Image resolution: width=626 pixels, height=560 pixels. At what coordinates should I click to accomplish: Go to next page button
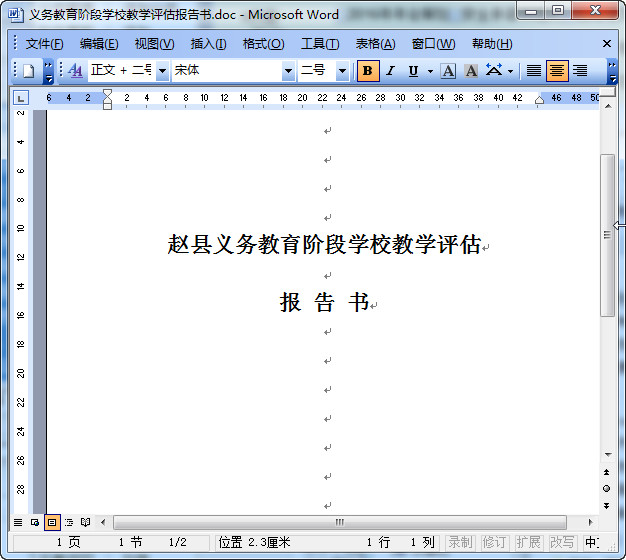pyautogui.click(x=606, y=506)
